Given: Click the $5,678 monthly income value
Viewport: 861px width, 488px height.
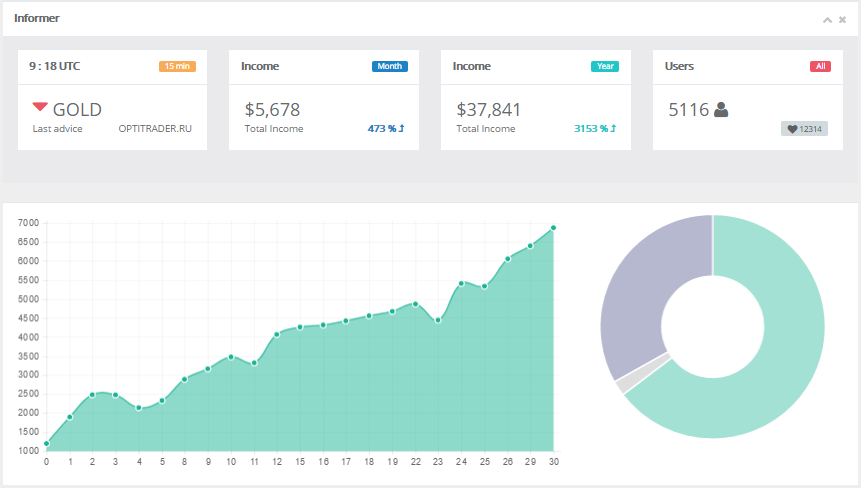Looking at the screenshot, I should click(x=272, y=110).
